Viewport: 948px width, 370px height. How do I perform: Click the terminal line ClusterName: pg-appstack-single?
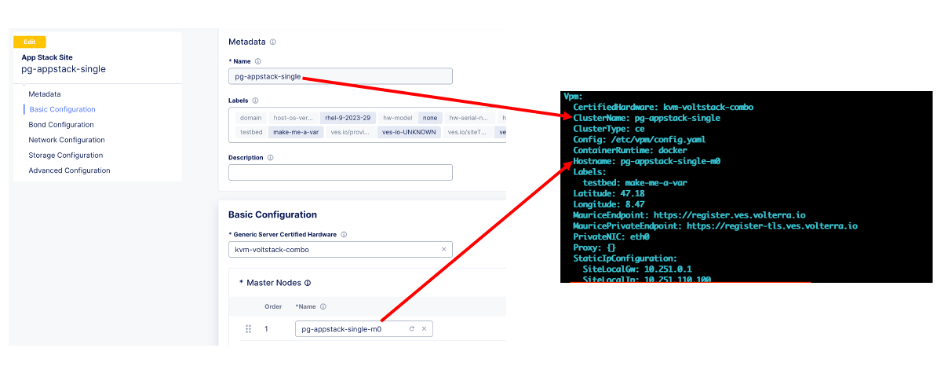[x=646, y=118]
